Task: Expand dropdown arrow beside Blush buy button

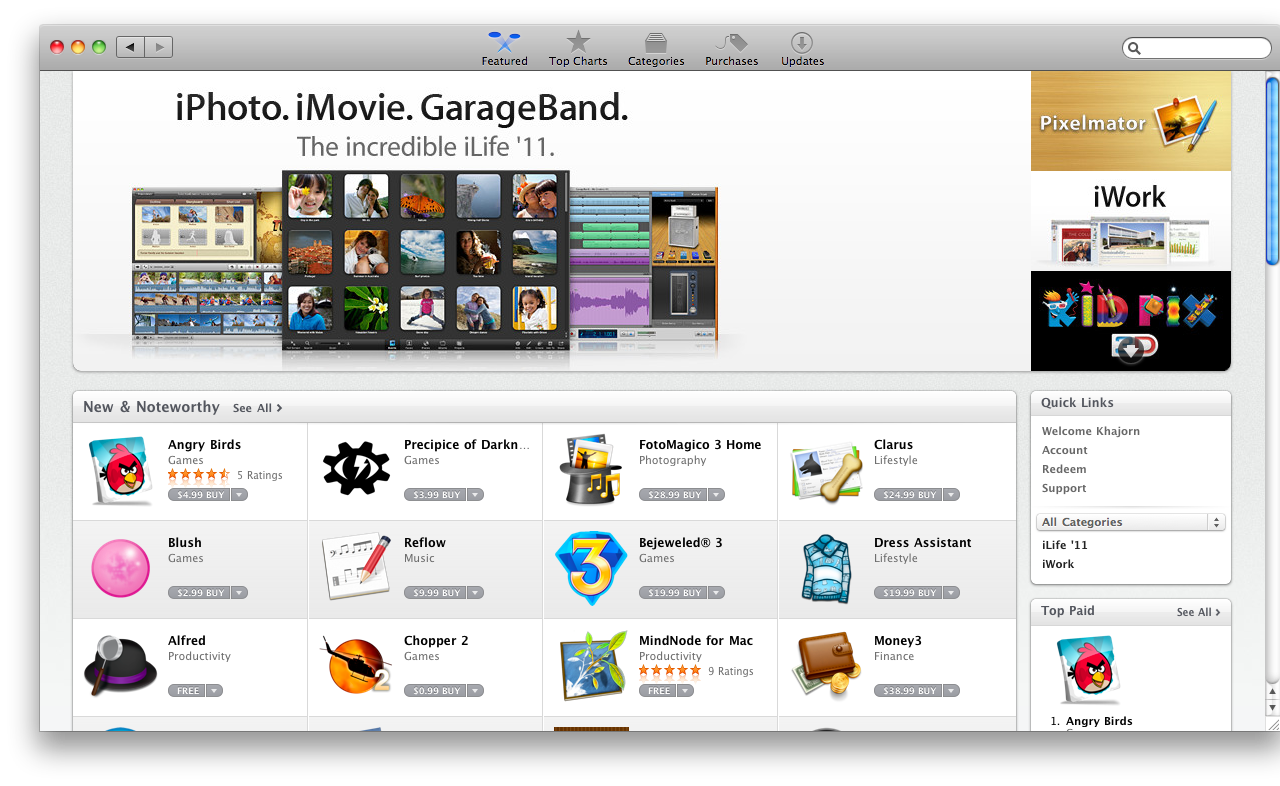Action: pos(240,593)
